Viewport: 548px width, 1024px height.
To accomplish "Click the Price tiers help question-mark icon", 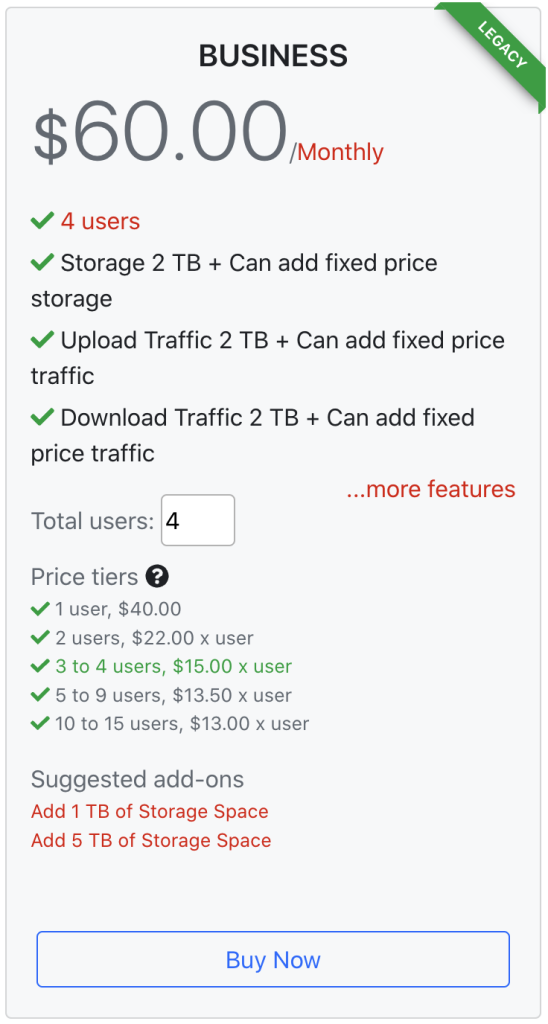I will pos(157,576).
